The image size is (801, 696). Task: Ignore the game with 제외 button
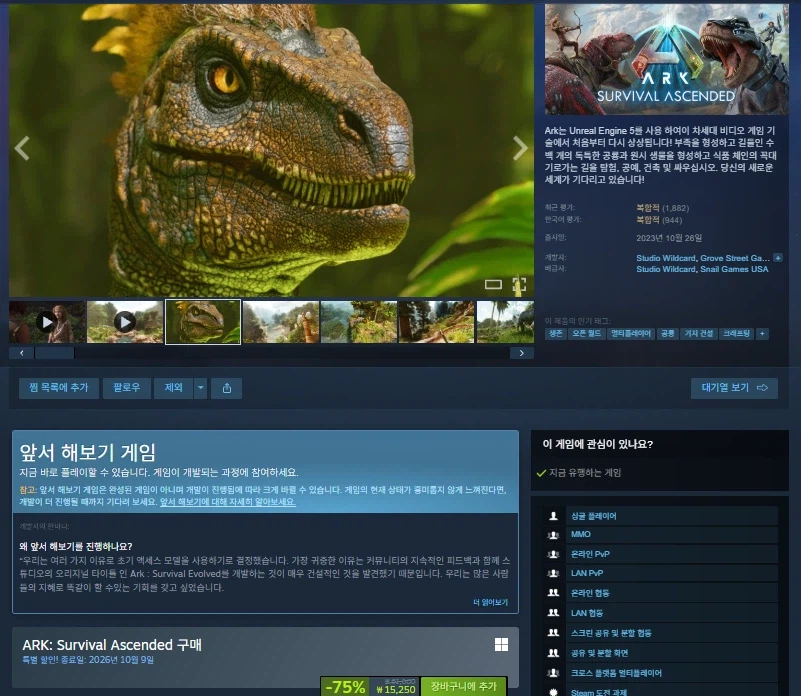(174, 388)
